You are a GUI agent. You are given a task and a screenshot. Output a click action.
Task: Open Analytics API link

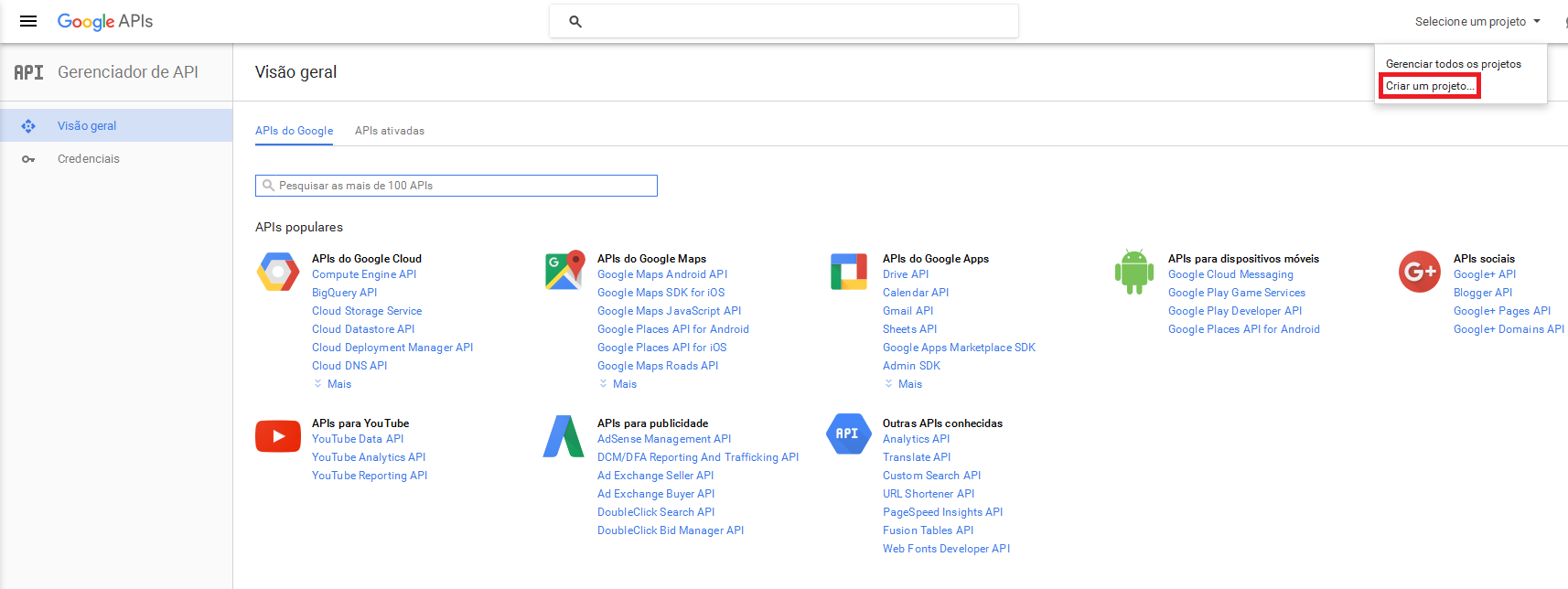click(917, 439)
